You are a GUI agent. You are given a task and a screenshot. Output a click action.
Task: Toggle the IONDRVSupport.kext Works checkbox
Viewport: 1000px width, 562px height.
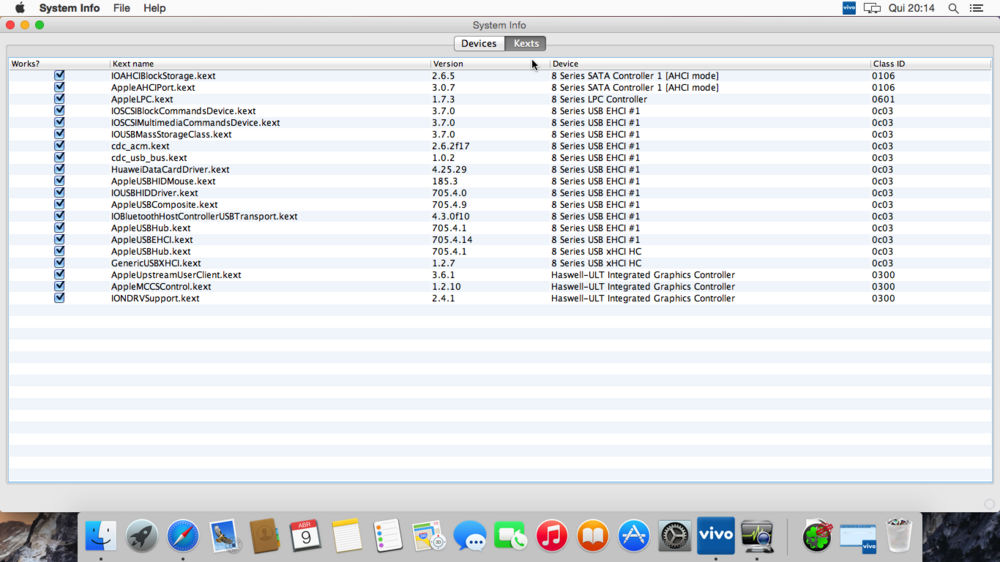click(59, 298)
